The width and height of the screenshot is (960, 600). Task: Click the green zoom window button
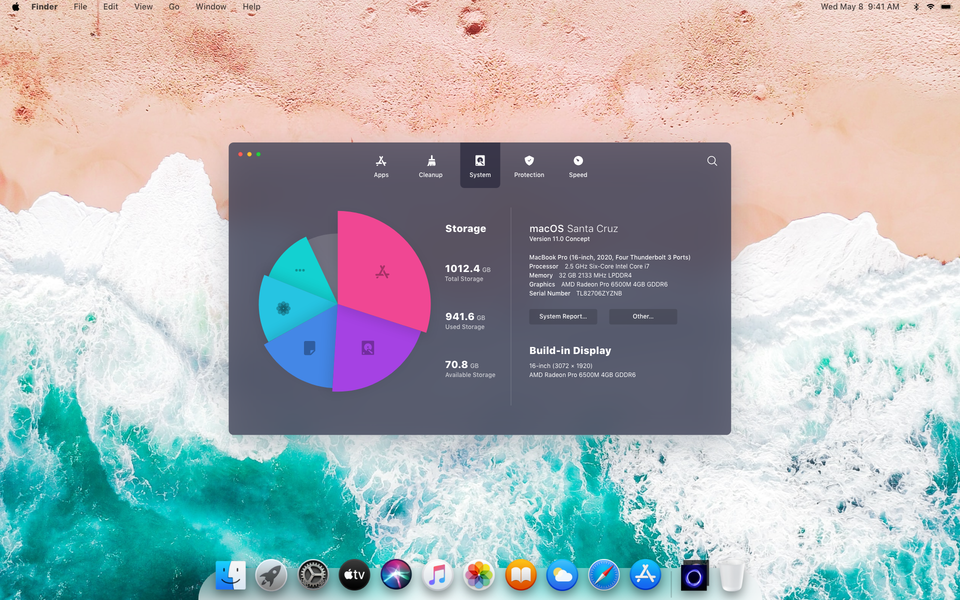[x=258, y=154]
